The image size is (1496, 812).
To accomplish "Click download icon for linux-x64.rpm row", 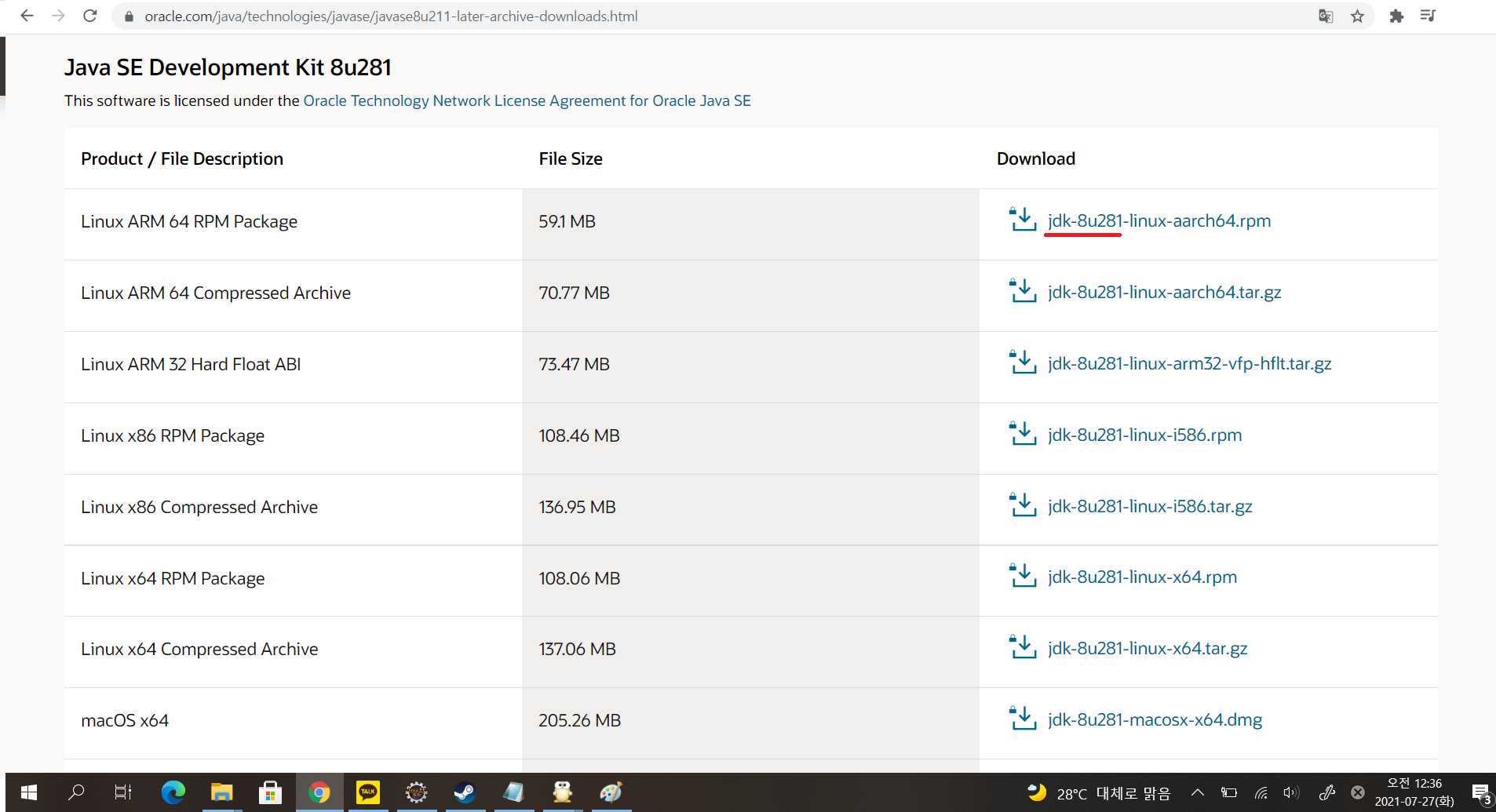I will tap(1023, 576).
